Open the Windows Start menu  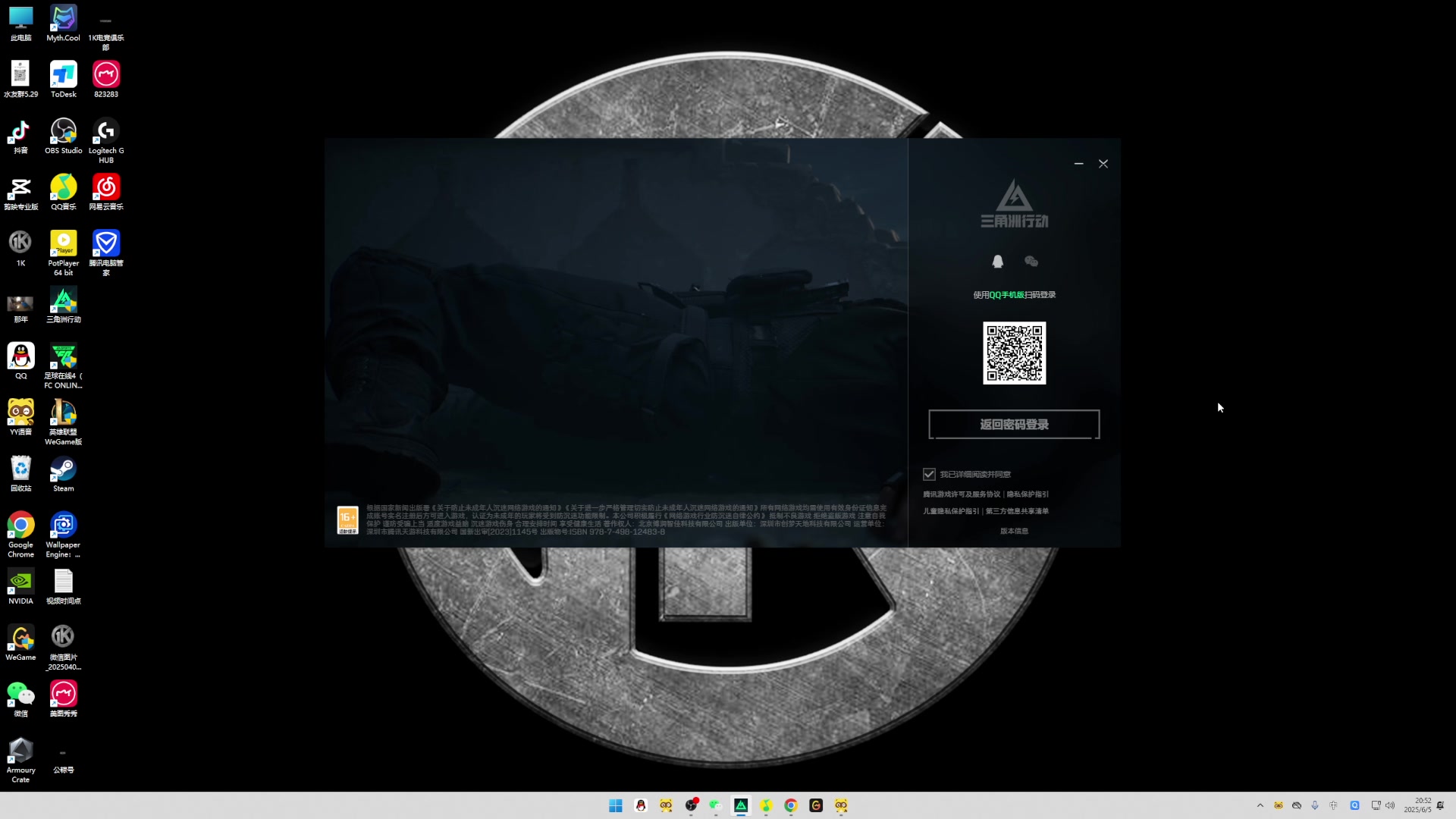(x=616, y=805)
